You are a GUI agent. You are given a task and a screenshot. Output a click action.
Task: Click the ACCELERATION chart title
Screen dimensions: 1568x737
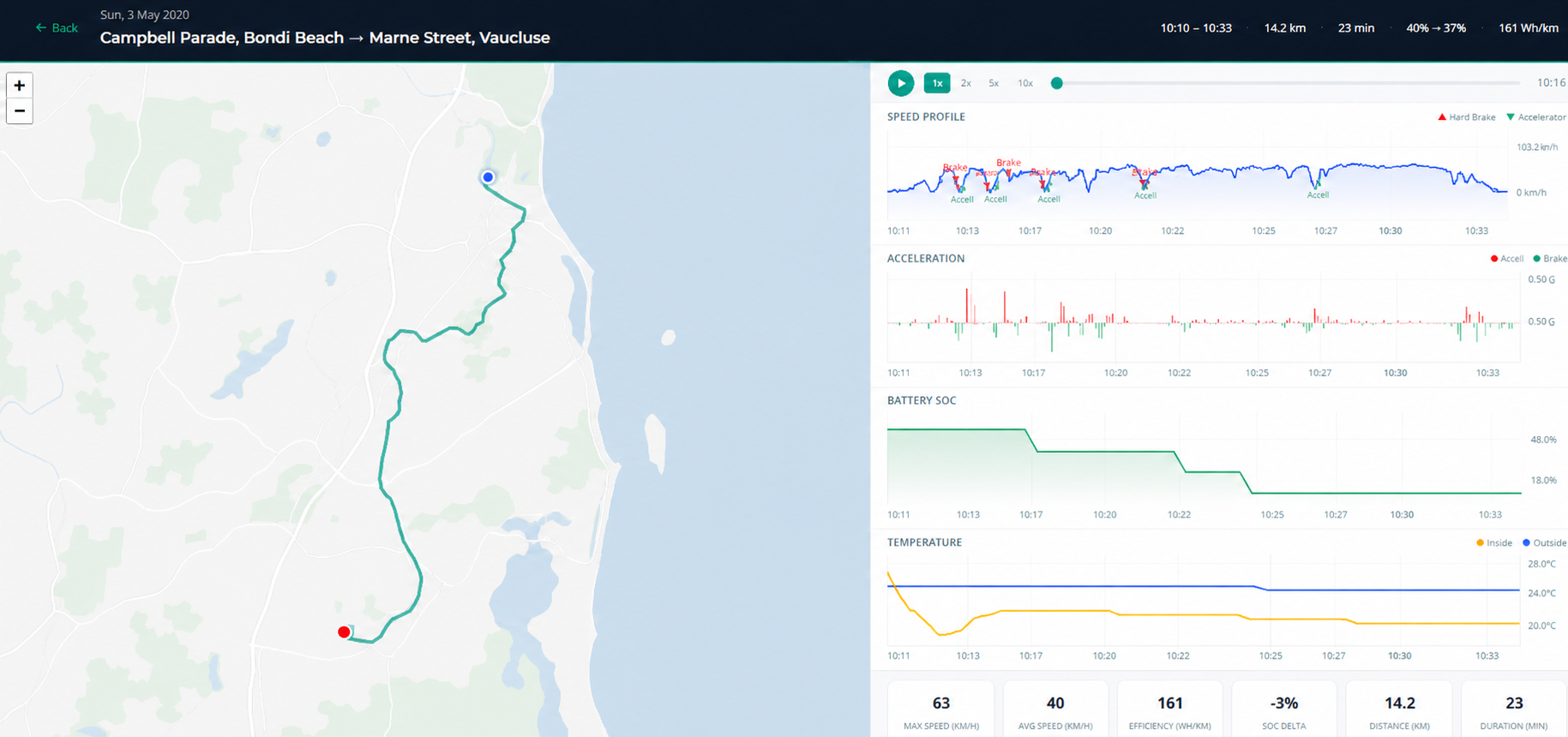click(x=926, y=258)
